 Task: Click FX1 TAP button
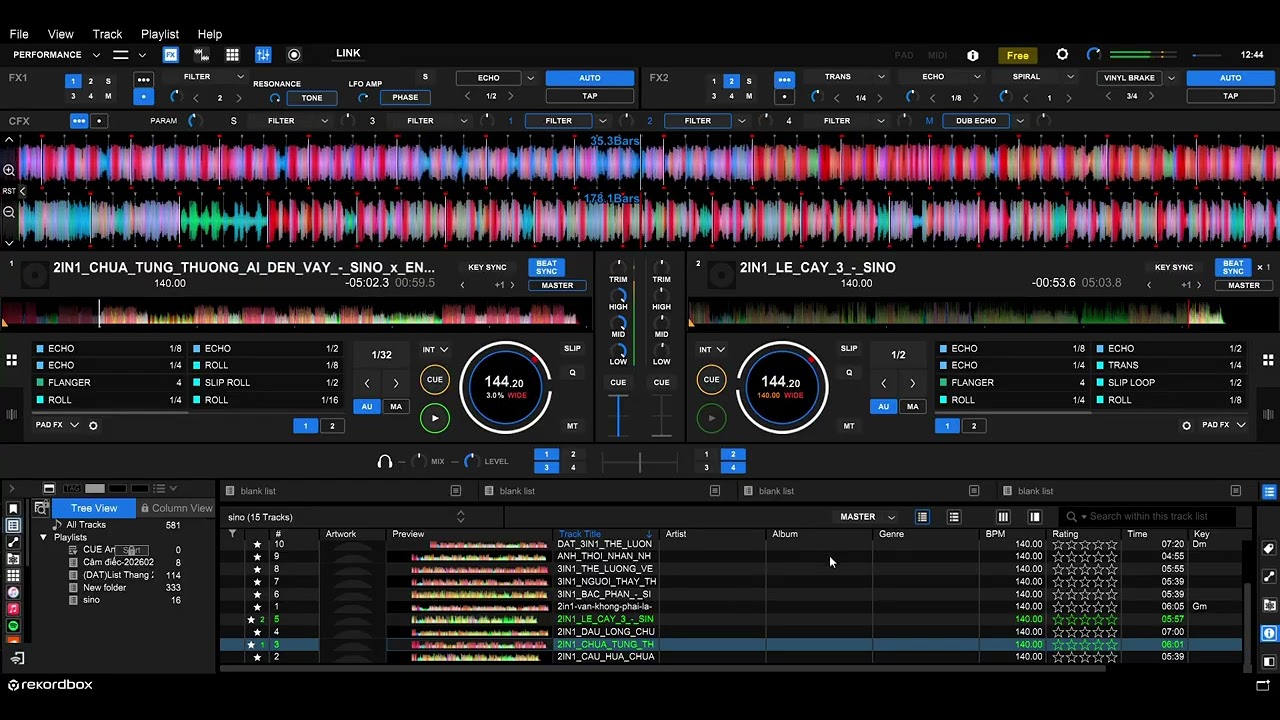tap(590, 97)
